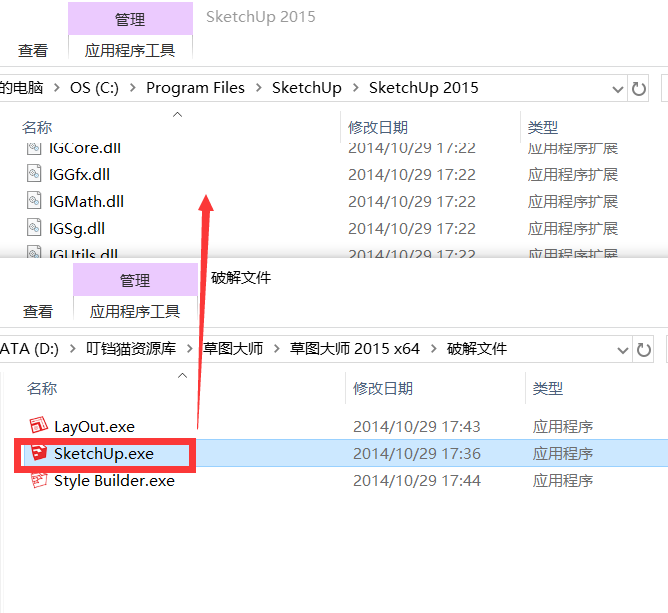Click 应用程序 type cell of LayOut.exe
Image resolution: width=668 pixels, height=613 pixels.
563,426
